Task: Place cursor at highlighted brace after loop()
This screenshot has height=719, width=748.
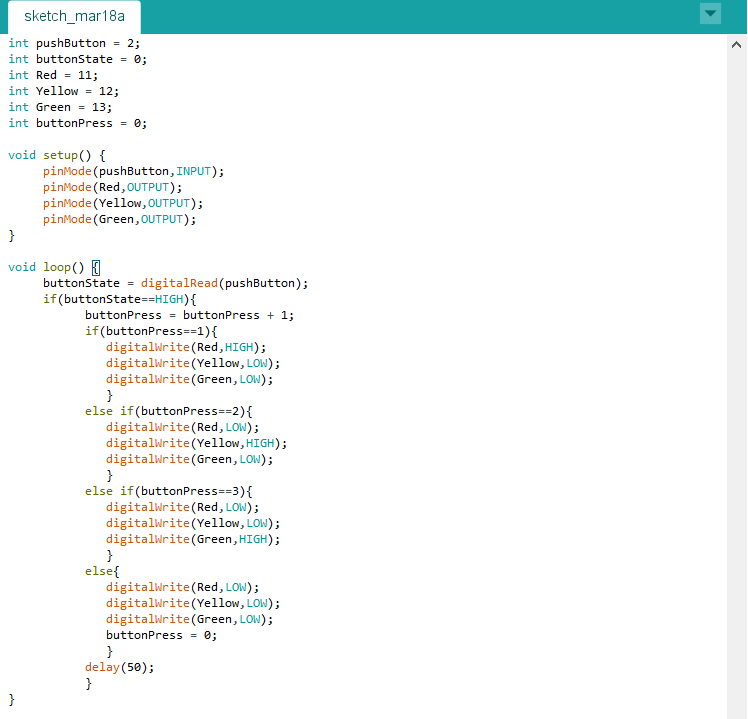Action: click(96, 267)
